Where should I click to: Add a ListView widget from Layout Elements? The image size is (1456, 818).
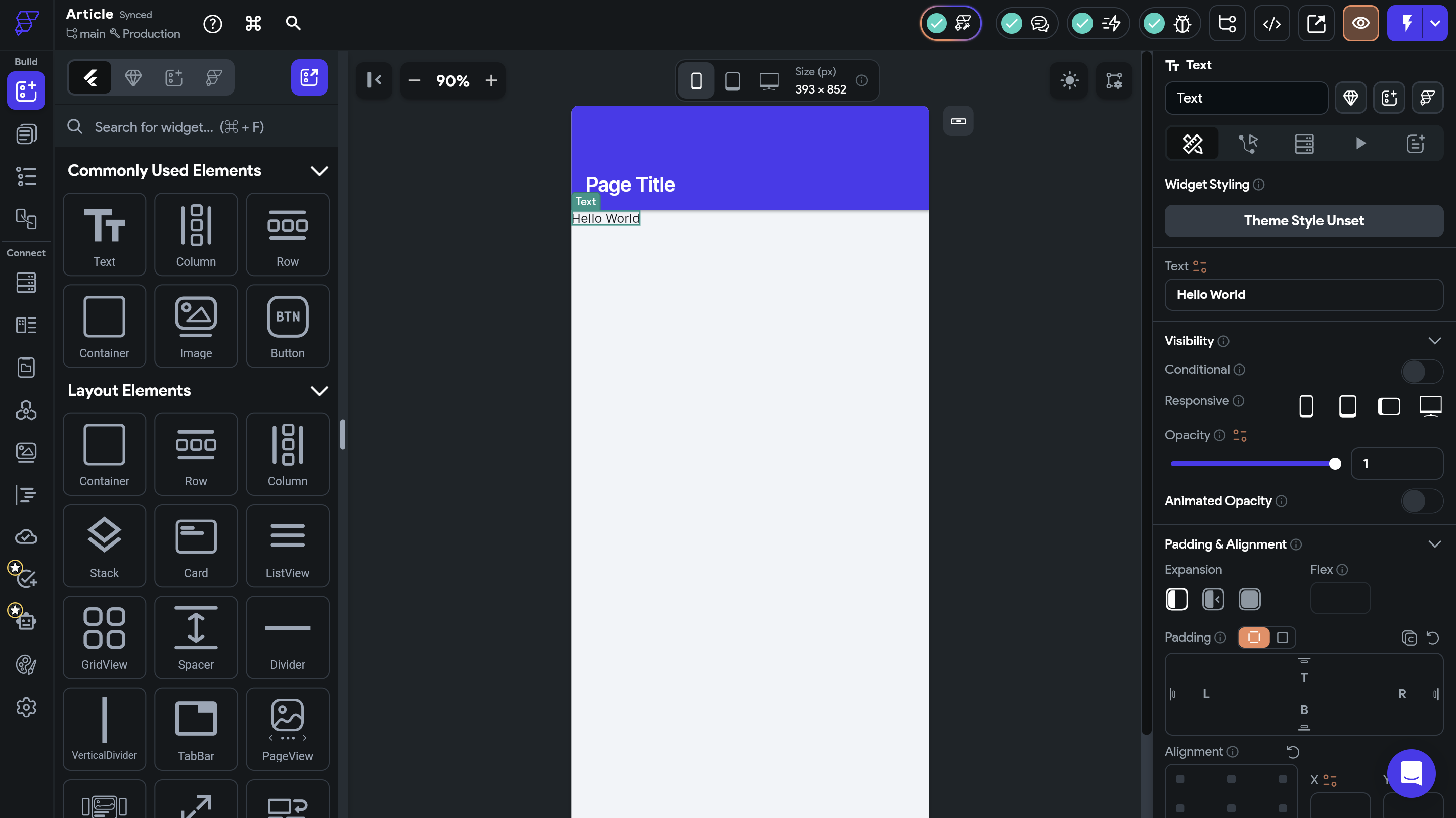pos(287,546)
